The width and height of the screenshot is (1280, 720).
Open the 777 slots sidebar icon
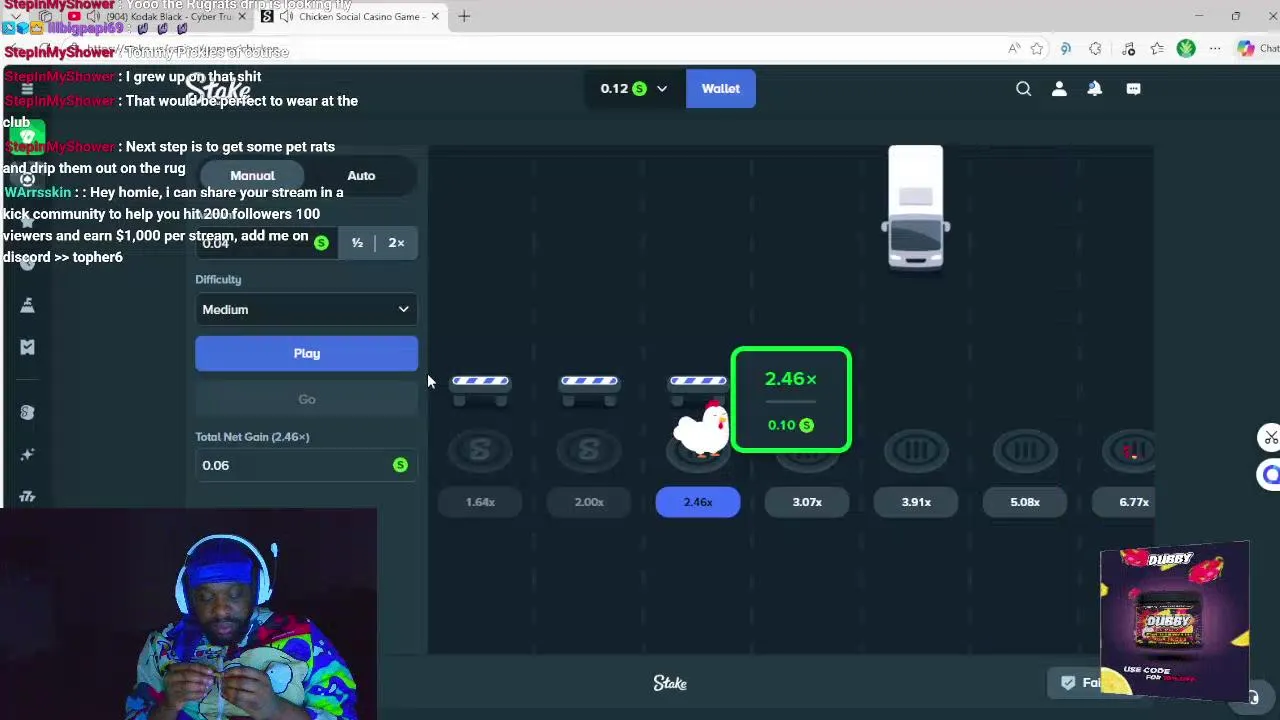(x=27, y=496)
